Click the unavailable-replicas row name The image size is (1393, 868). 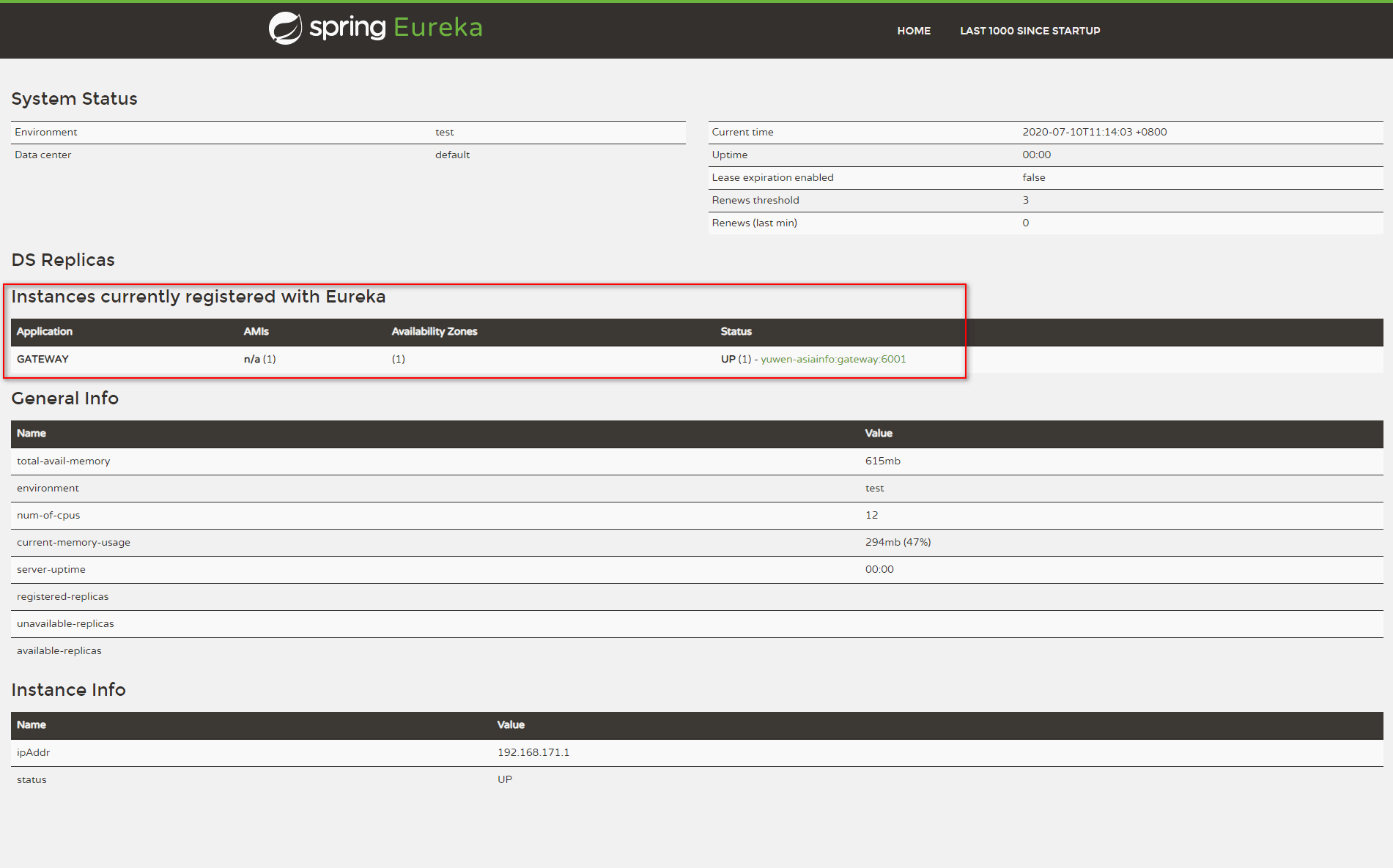[x=66, y=623]
